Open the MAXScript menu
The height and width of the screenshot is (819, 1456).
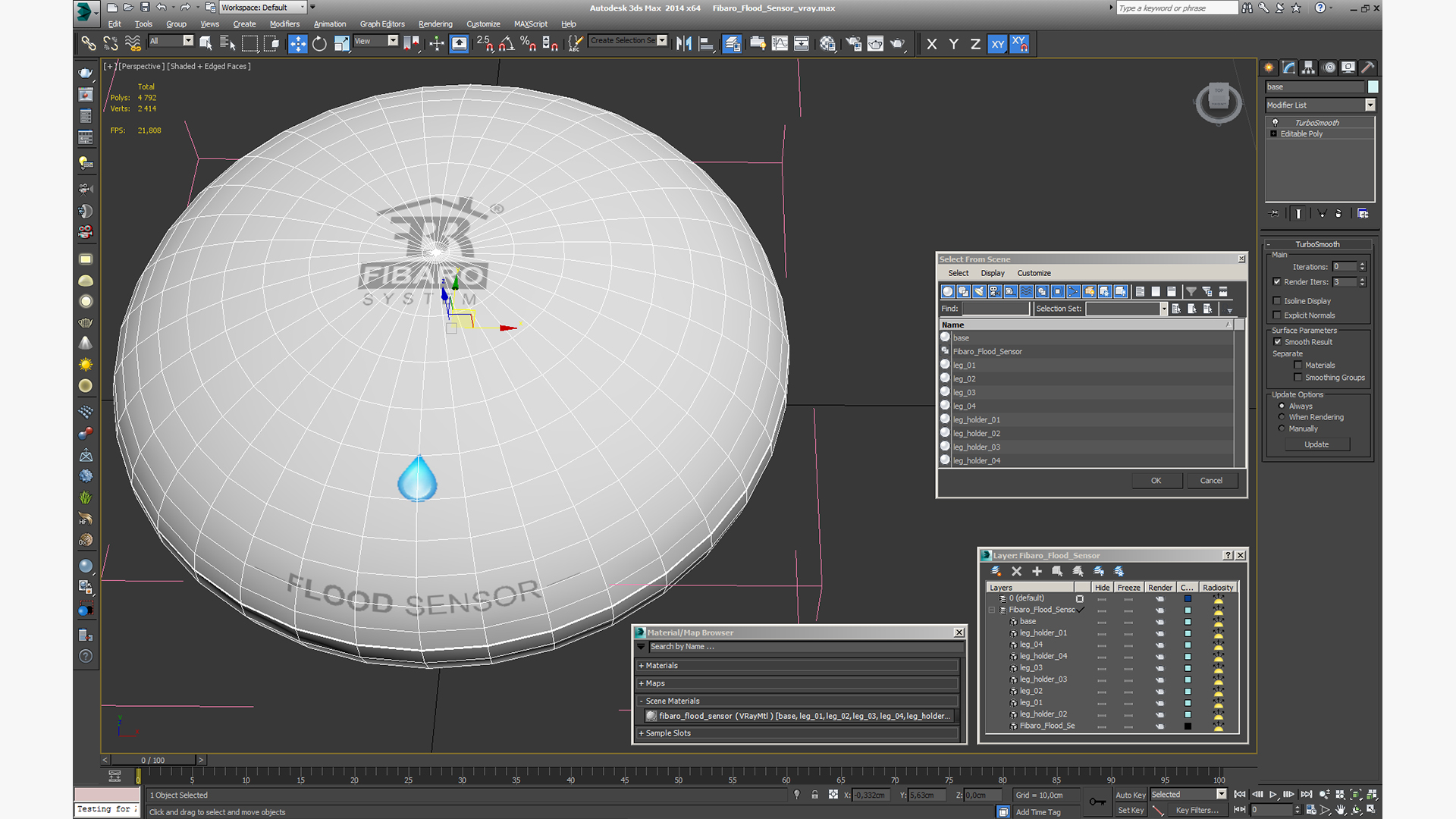[x=531, y=24]
